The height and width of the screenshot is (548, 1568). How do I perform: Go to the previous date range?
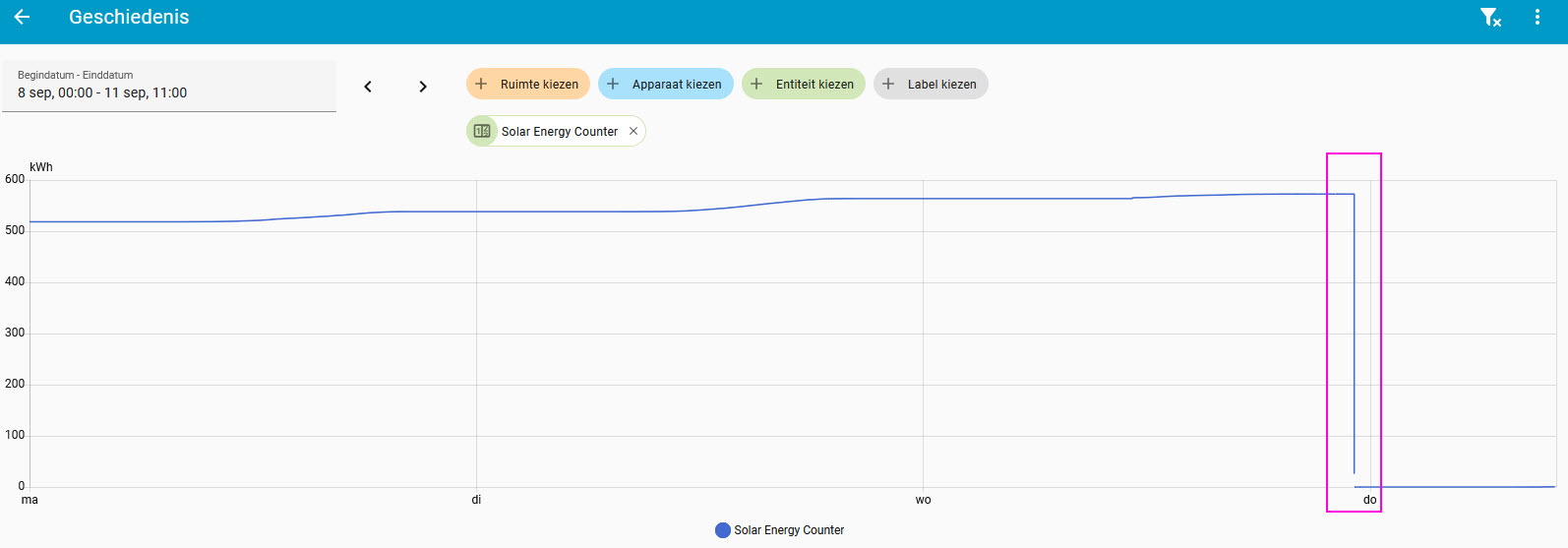coord(368,87)
